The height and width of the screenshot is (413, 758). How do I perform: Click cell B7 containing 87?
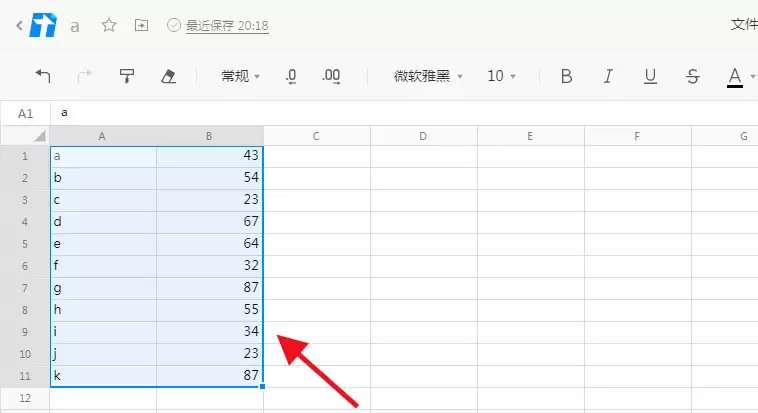pyautogui.click(x=210, y=288)
